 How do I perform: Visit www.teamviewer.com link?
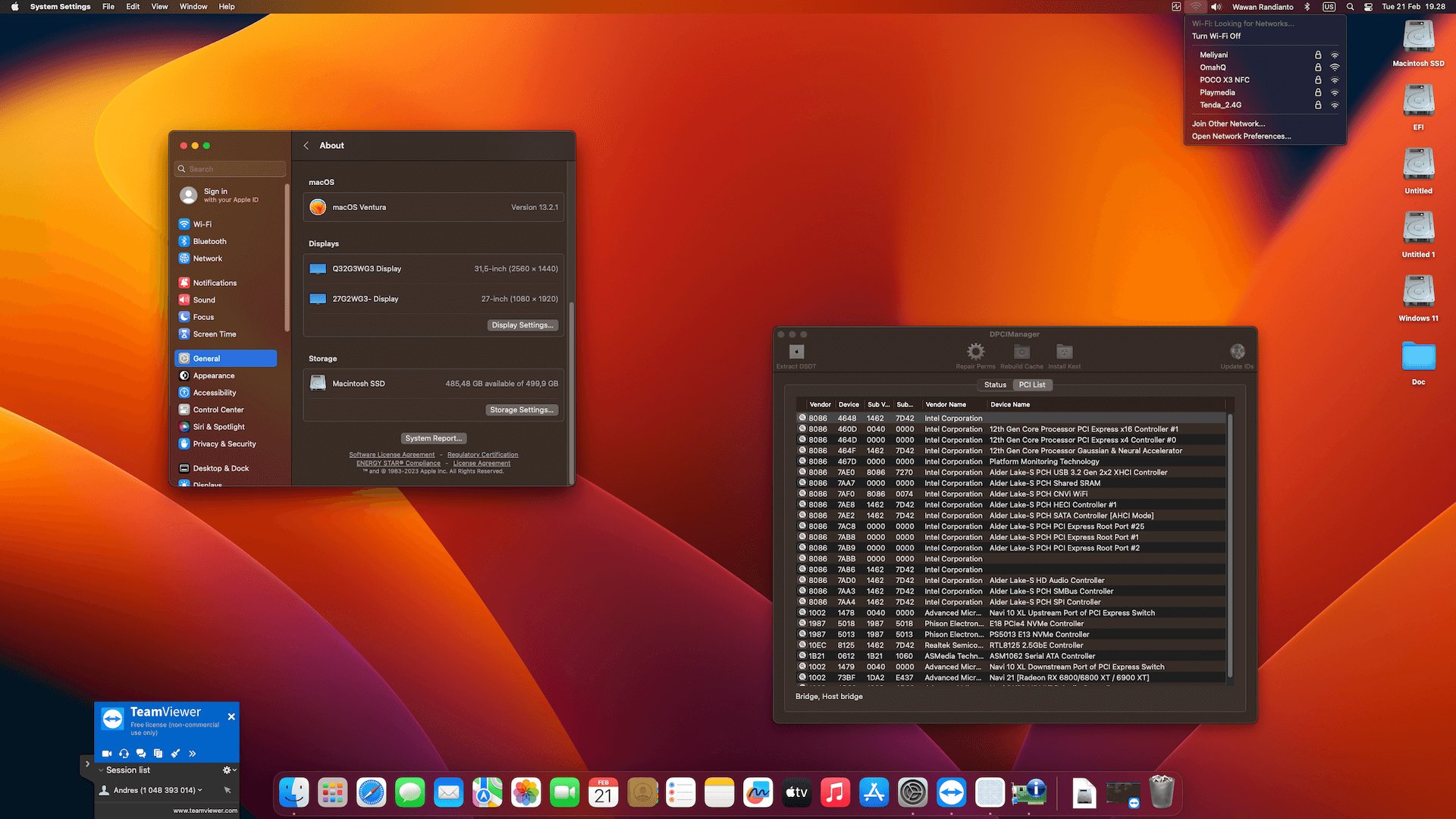coord(205,811)
